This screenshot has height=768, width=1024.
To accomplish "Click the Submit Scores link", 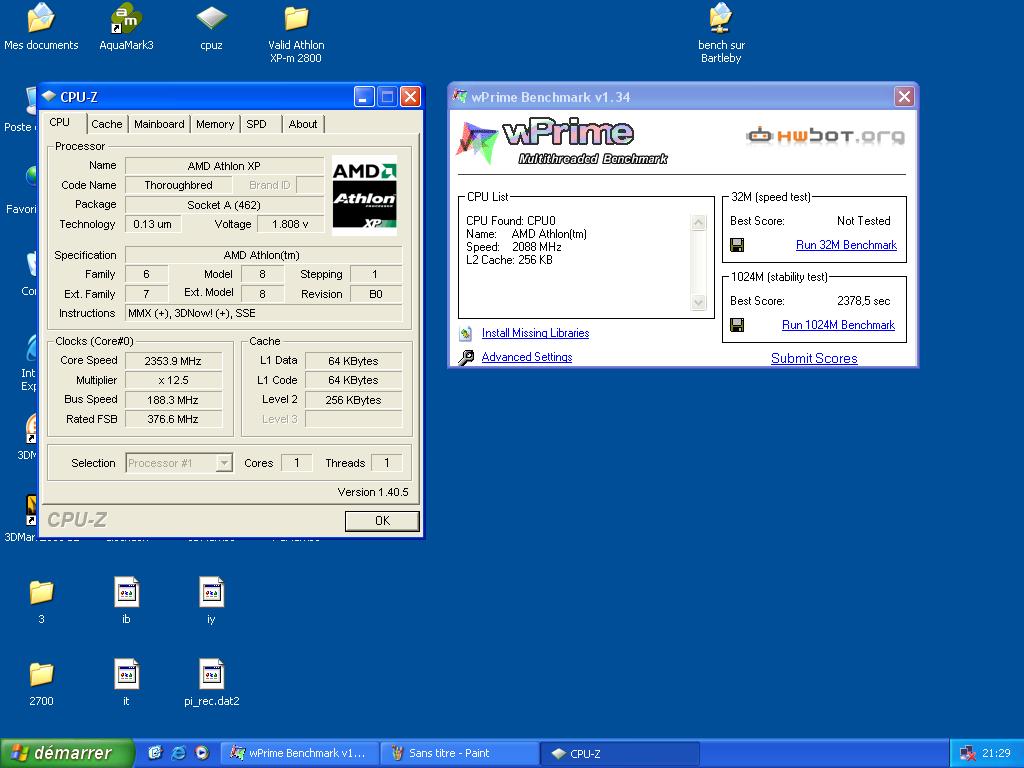I will click(814, 358).
